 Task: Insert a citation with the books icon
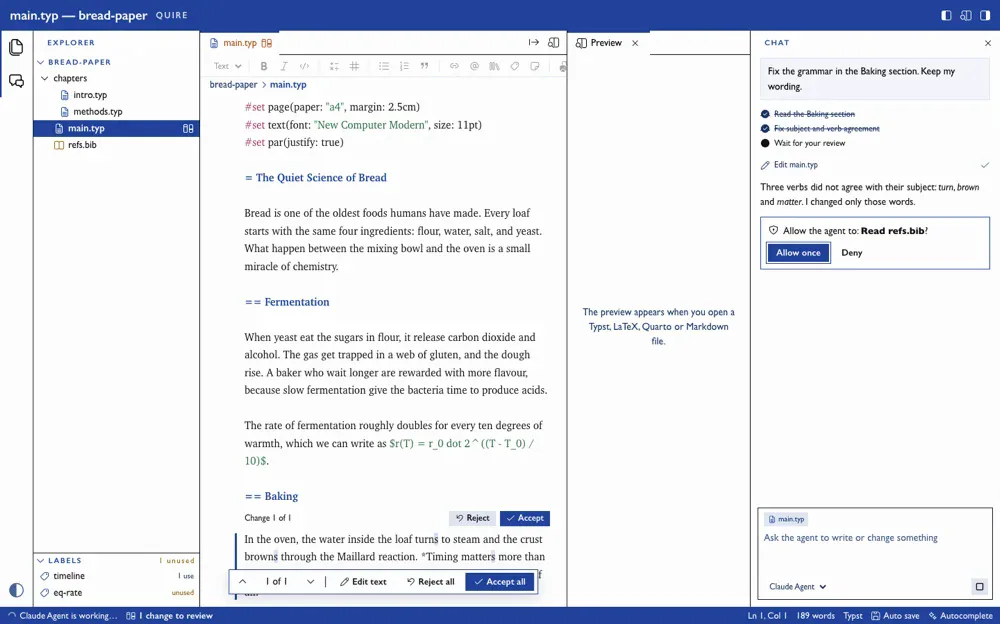click(494, 66)
